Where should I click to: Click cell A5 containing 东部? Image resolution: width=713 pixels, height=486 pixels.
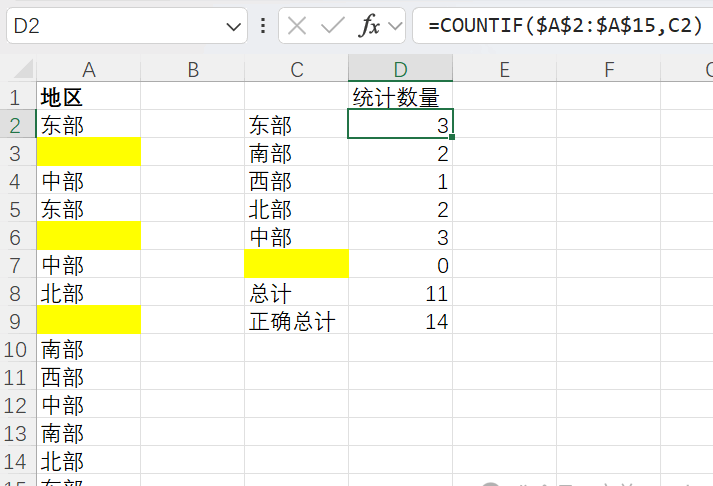(x=89, y=210)
